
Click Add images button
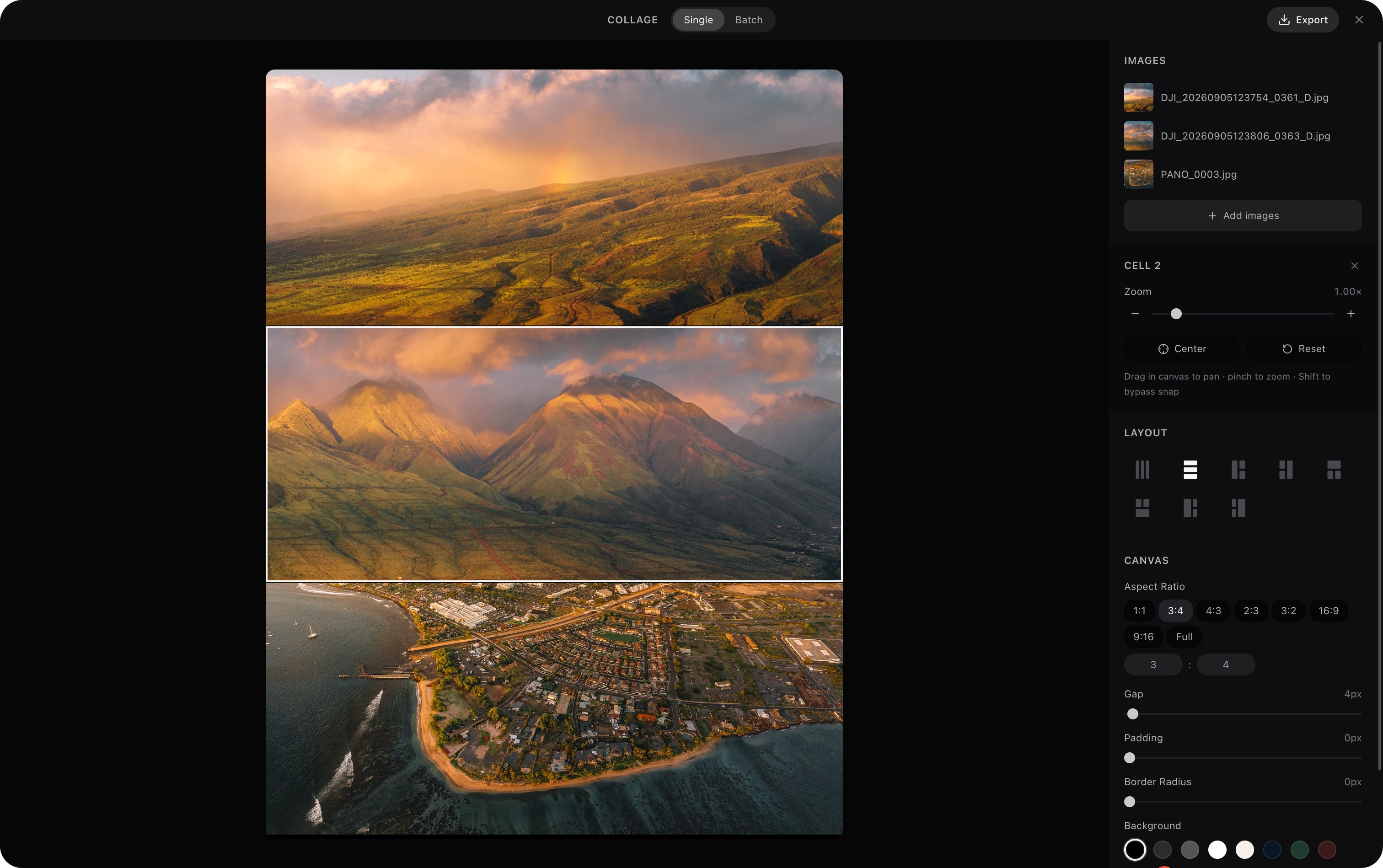pos(1242,216)
